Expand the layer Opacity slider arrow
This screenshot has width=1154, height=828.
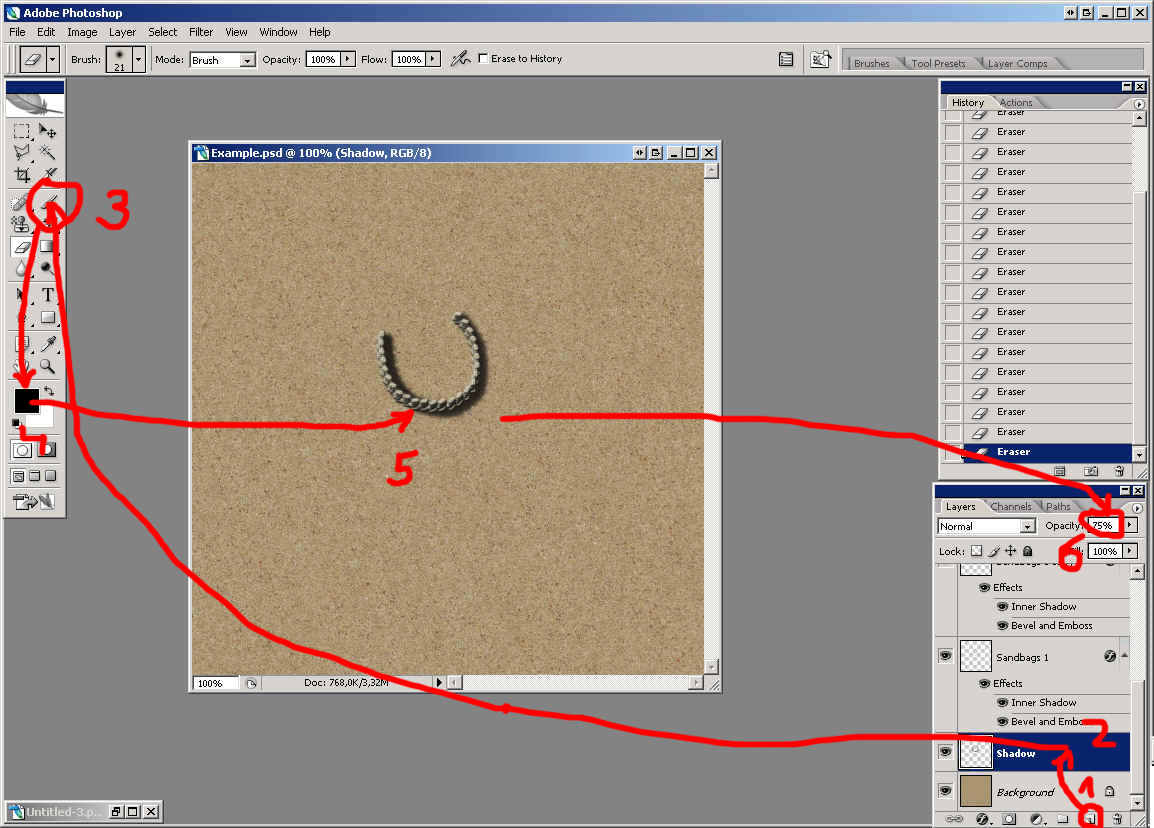(1130, 525)
